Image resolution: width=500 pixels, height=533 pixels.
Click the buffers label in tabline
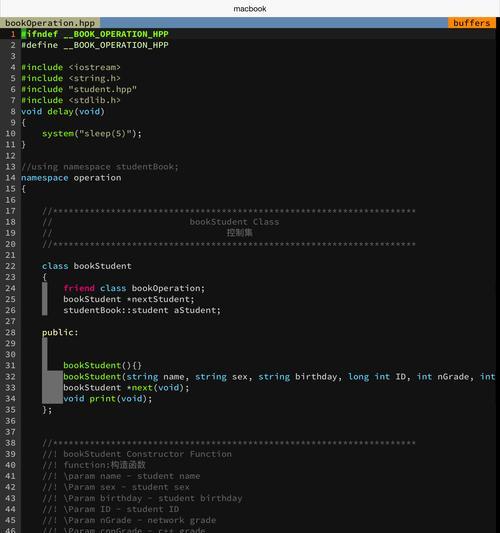coord(471,23)
